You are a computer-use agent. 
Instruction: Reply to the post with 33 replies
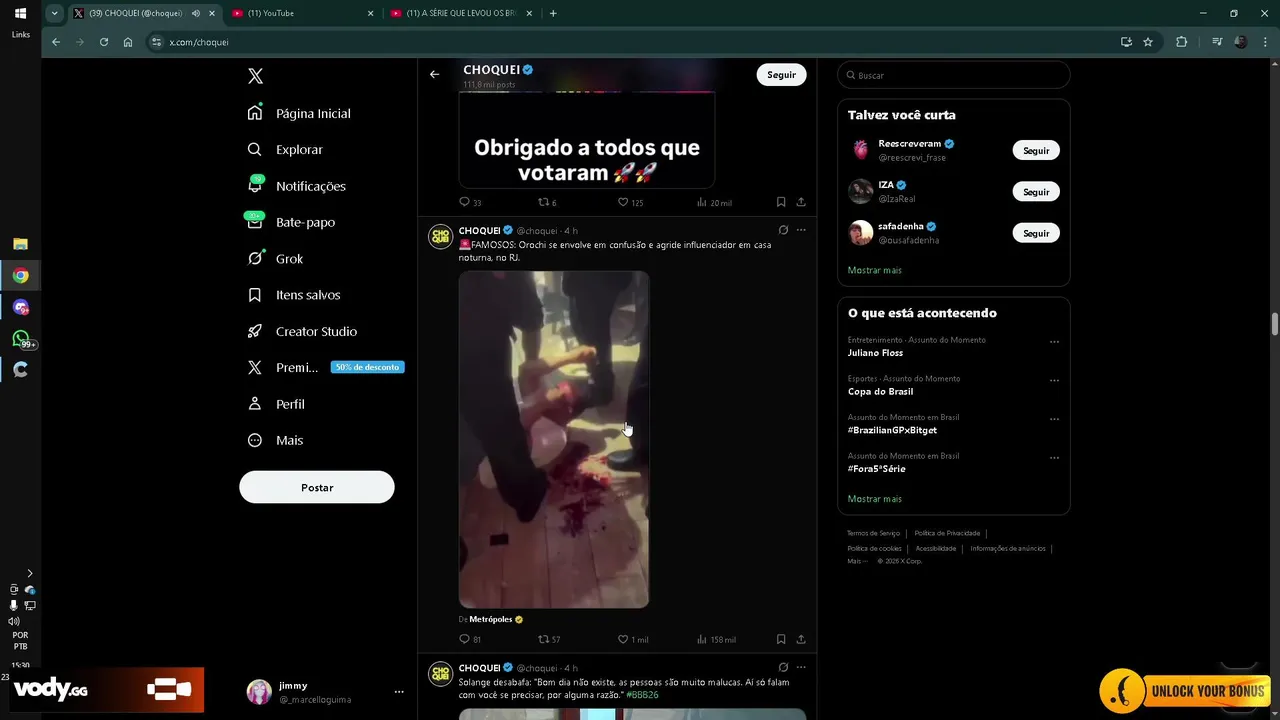pyautogui.click(x=469, y=202)
